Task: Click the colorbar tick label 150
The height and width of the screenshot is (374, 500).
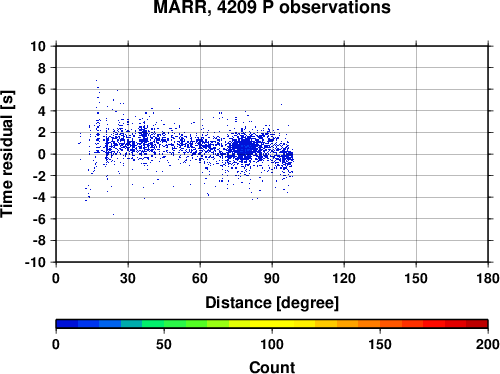Action: click(x=380, y=344)
